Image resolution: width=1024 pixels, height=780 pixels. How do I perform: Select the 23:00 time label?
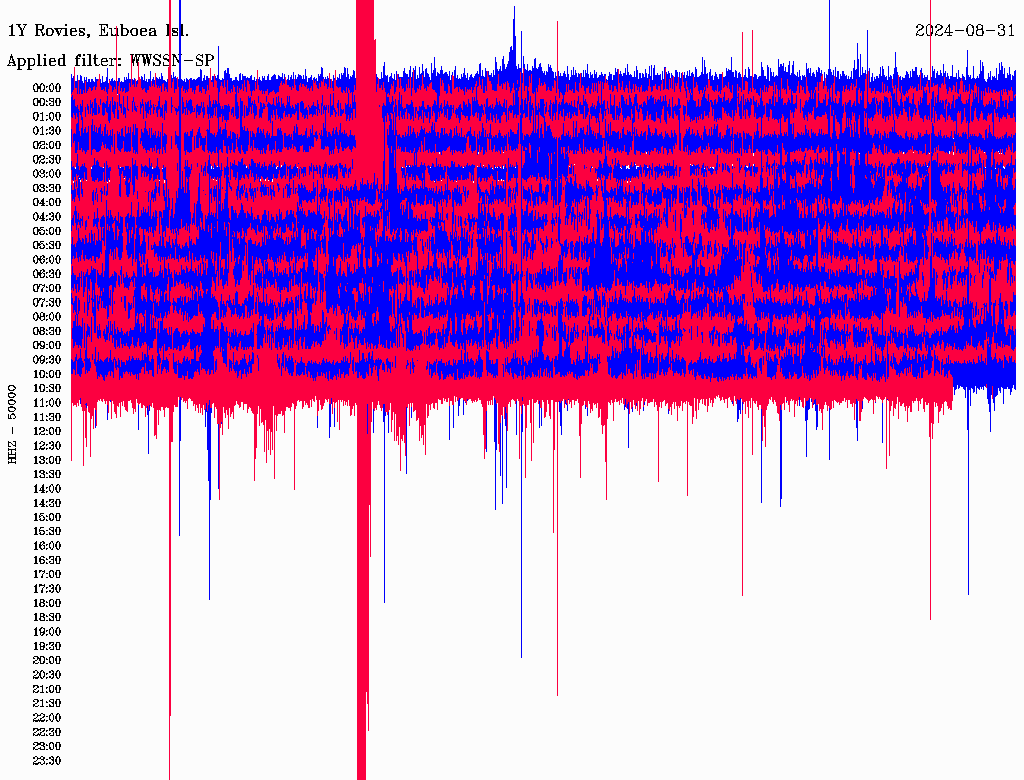47,747
